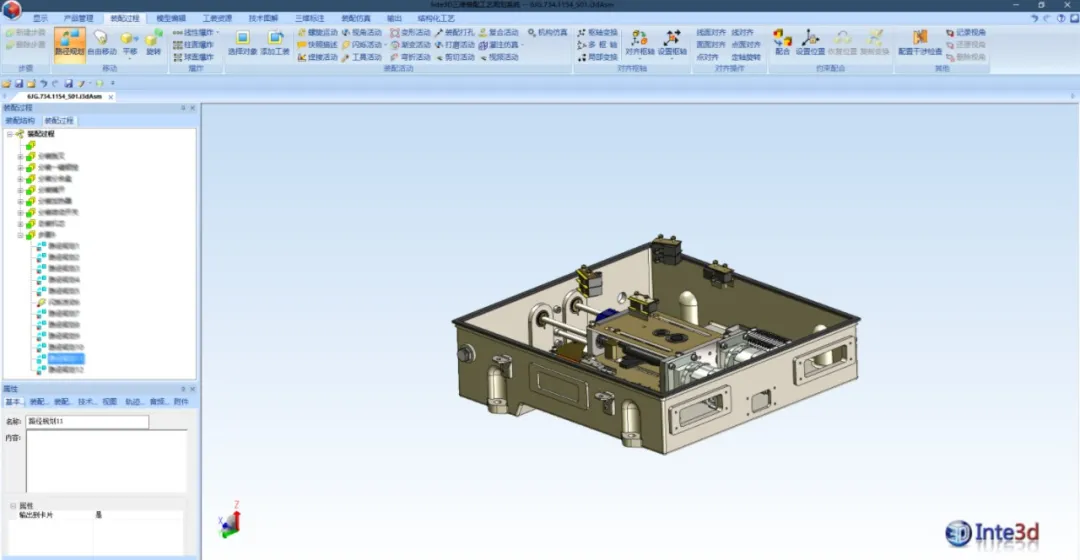Activate the 旋转 rotate tool

[x=153, y=42]
